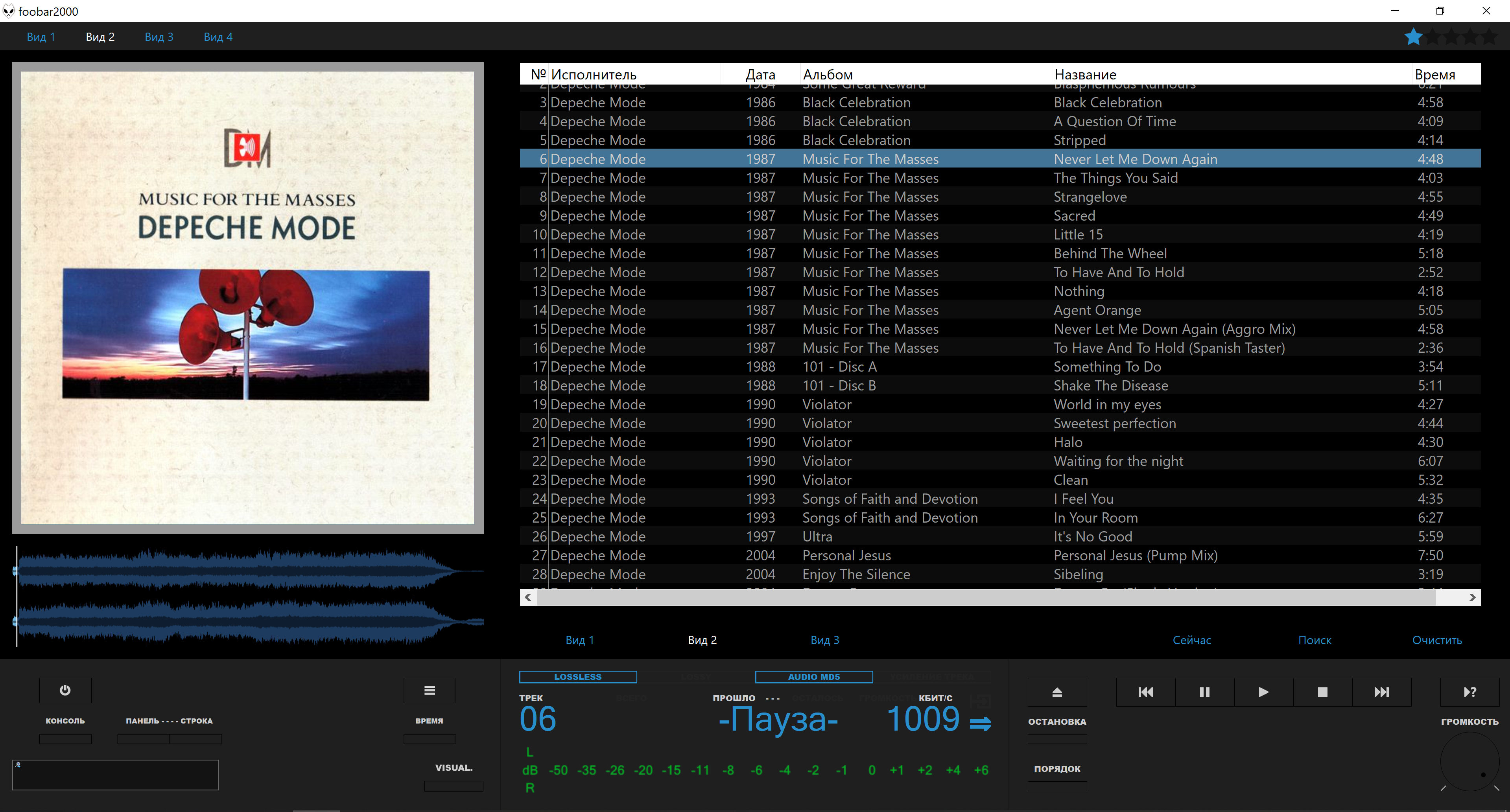Click the play button
This screenshot has width=1510, height=812.
(1264, 692)
